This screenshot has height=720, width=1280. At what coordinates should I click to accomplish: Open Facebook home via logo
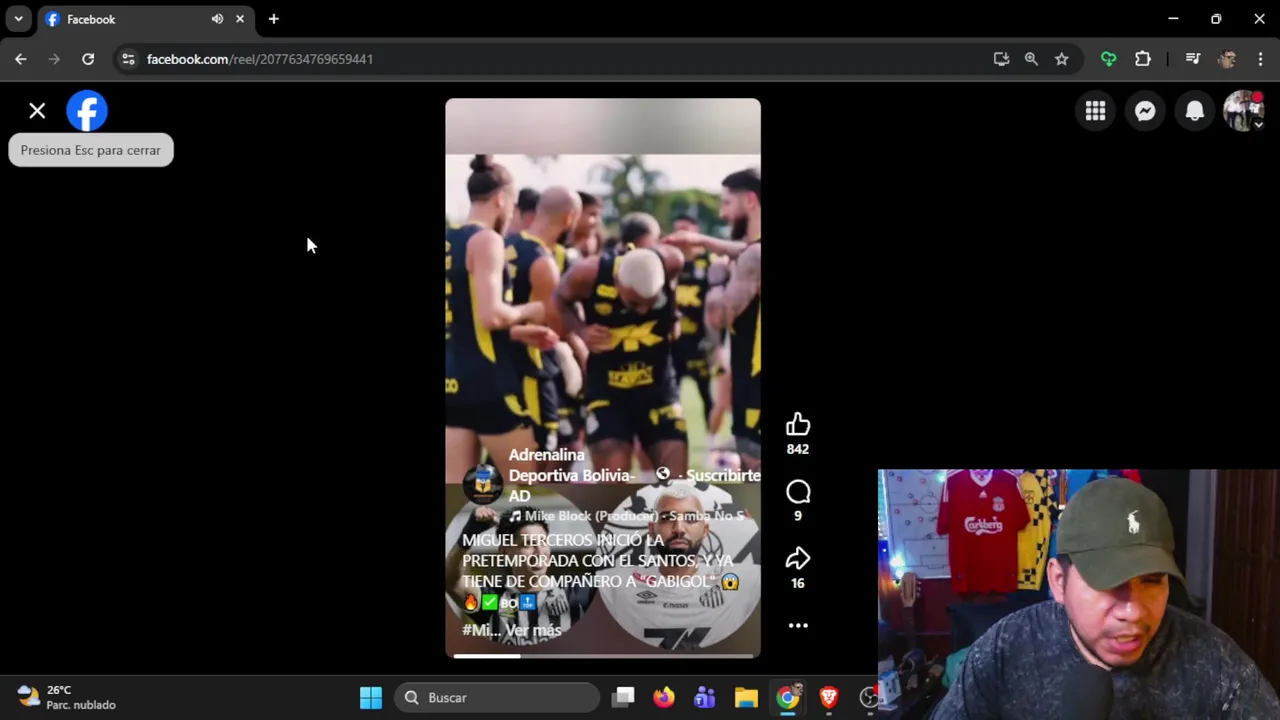[87, 111]
